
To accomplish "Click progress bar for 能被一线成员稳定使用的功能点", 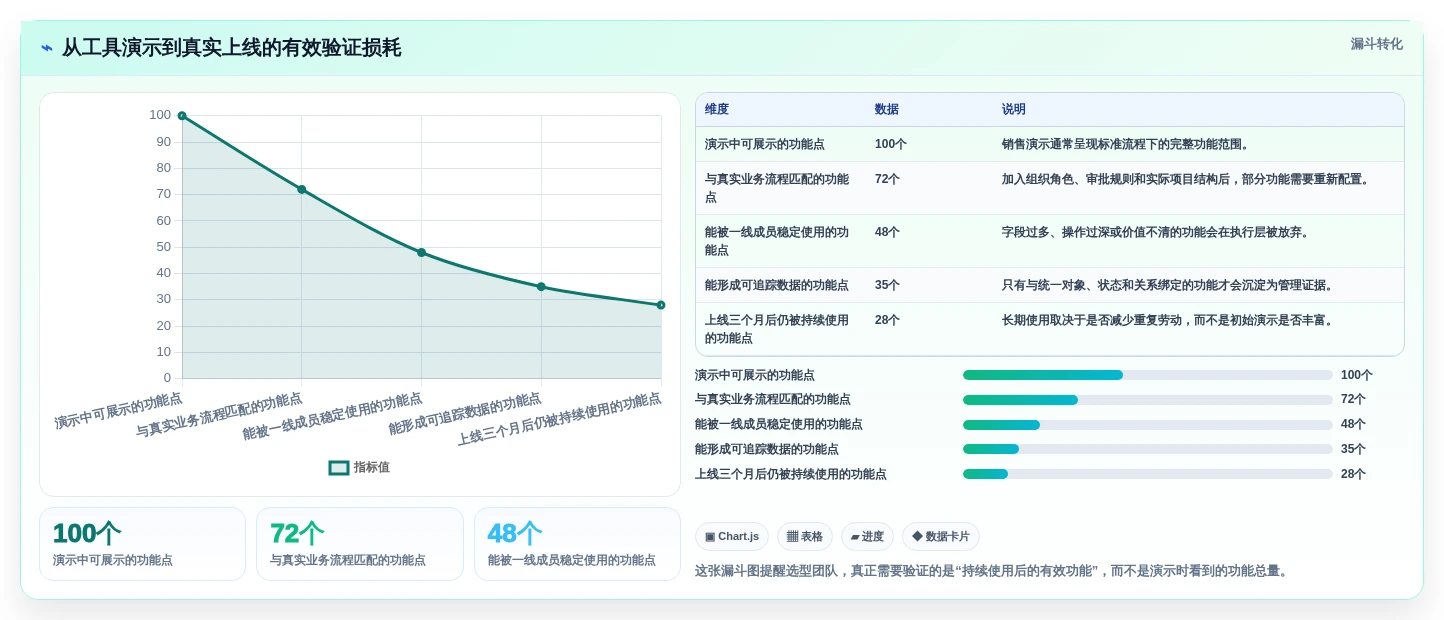I will pyautogui.click(x=1148, y=425).
